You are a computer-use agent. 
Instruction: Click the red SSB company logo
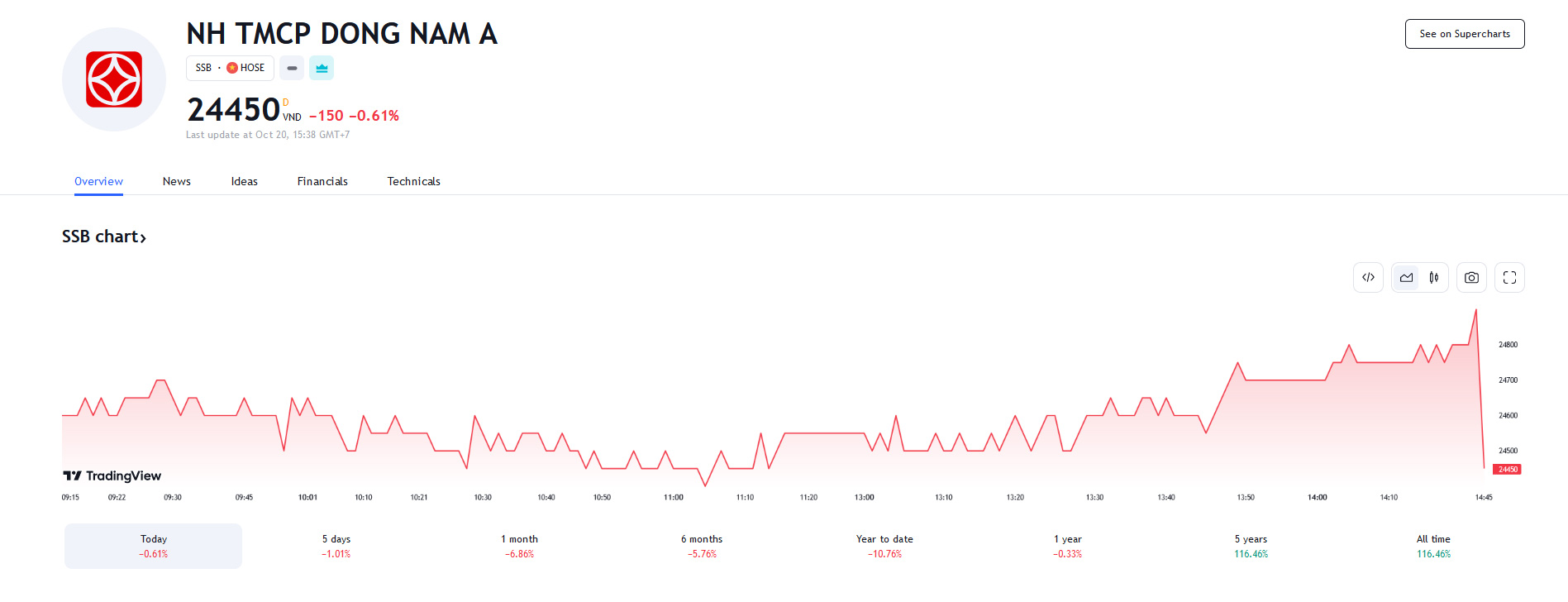click(x=114, y=79)
